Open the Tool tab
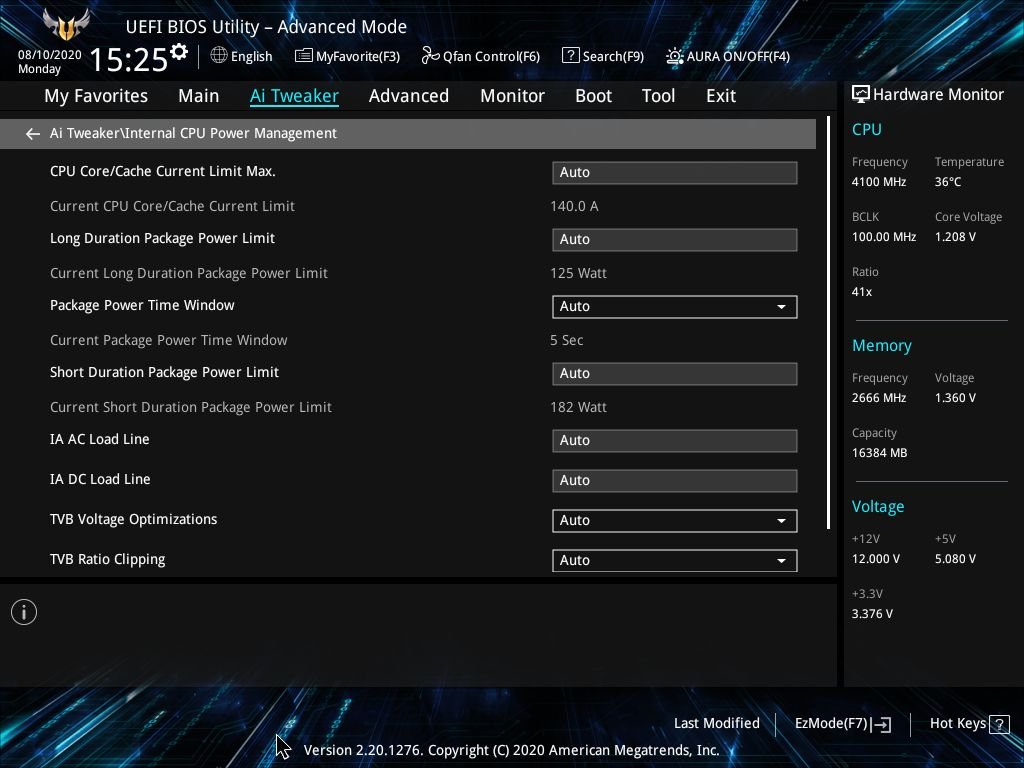The height and width of the screenshot is (768, 1024). point(658,96)
